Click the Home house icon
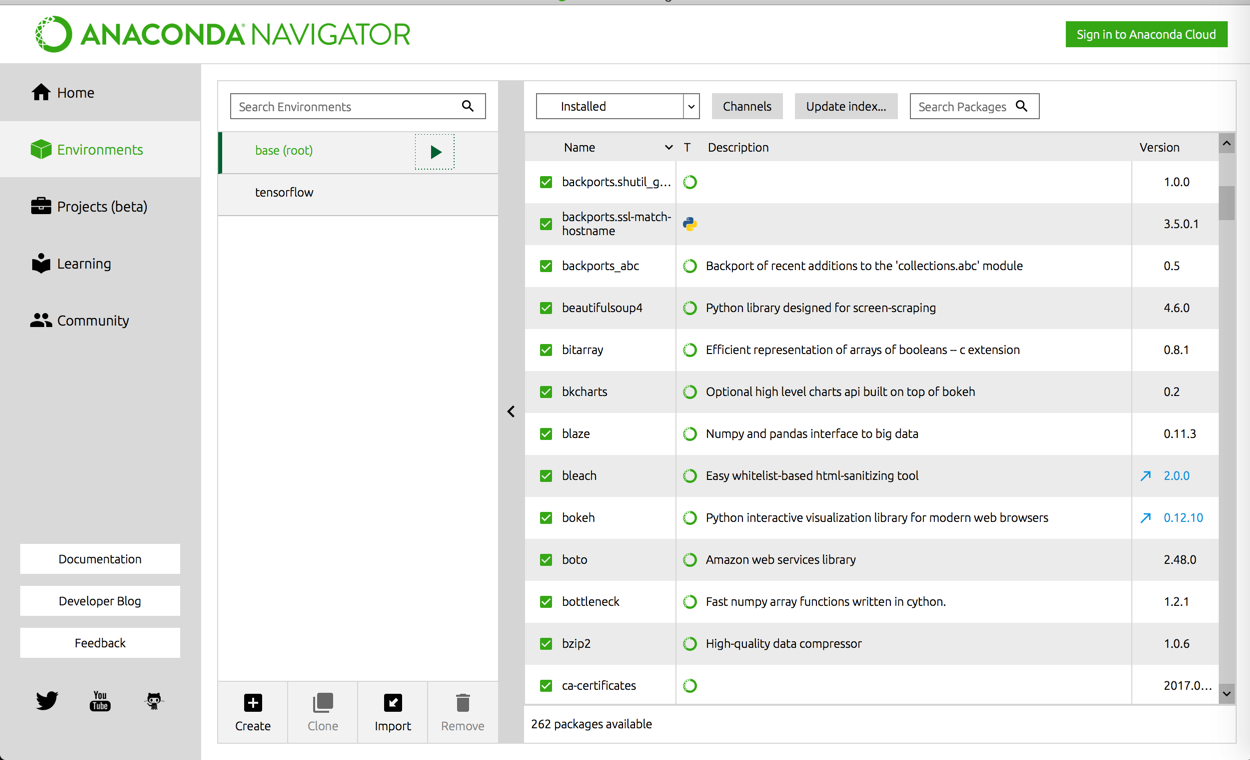Image resolution: width=1250 pixels, height=760 pixels. click(41, 92)
